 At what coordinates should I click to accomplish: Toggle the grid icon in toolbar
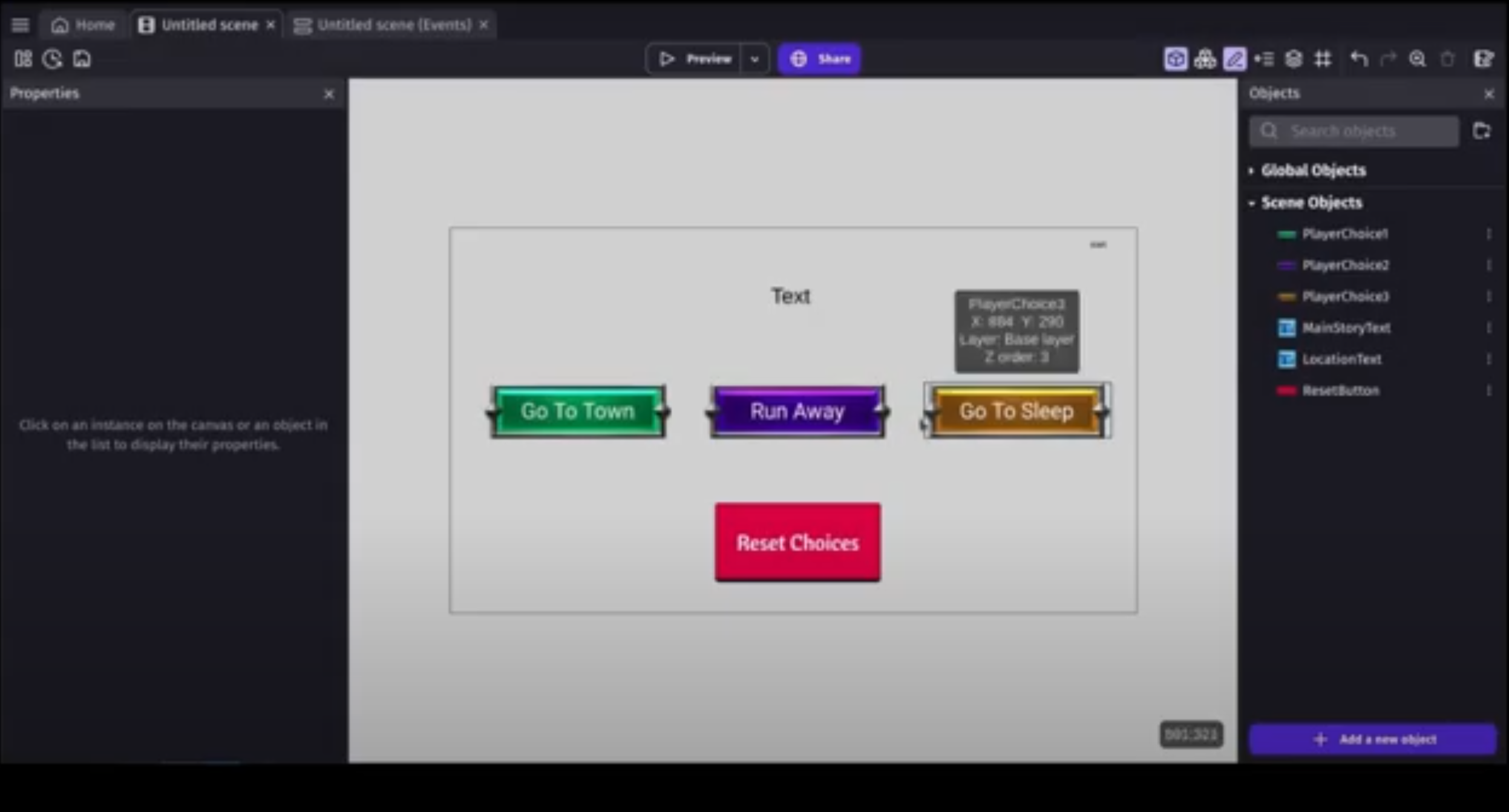tap(1323, 59)
